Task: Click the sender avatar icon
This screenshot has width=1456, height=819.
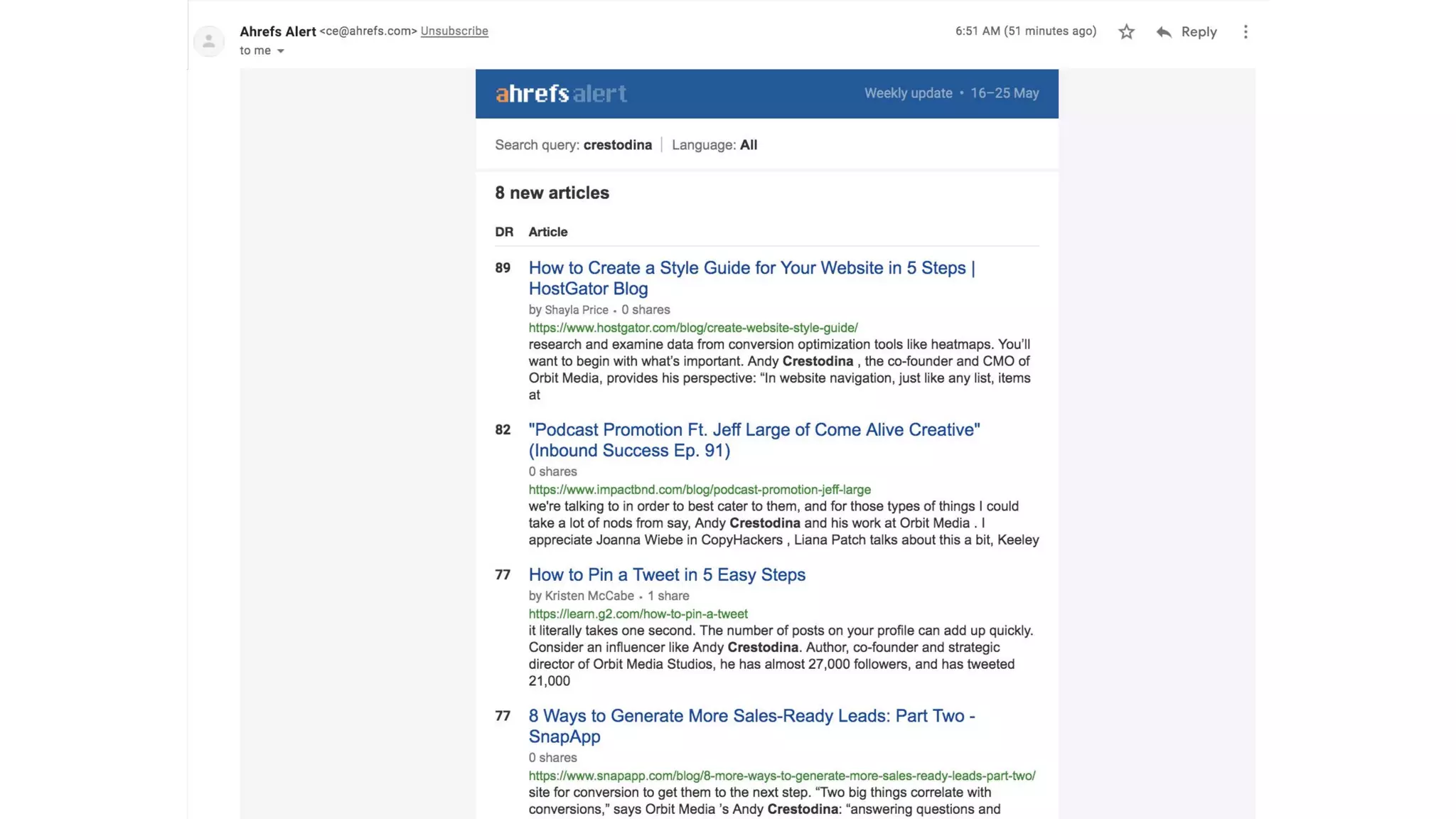Action: click(x=209, y=41)
